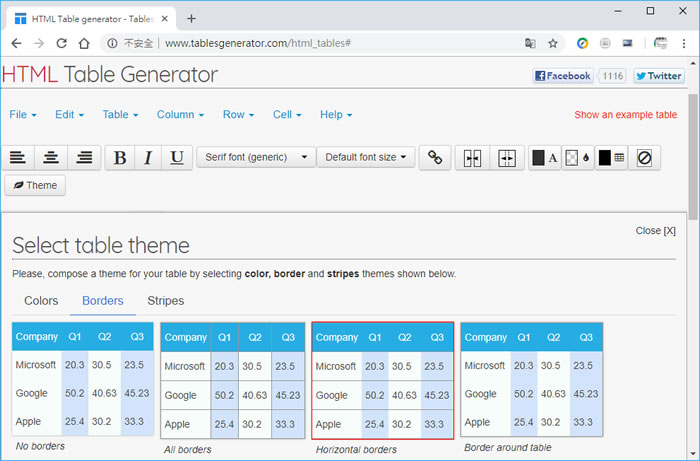Click the insert link chain icon
700x461 pixels.
click(435, 158)
